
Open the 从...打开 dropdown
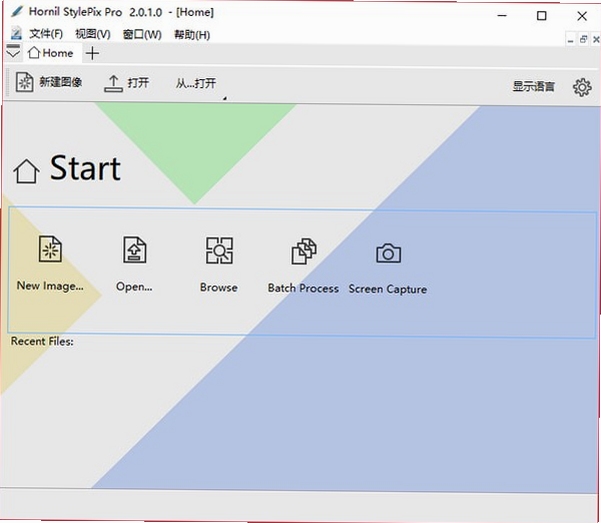[196, 83]
